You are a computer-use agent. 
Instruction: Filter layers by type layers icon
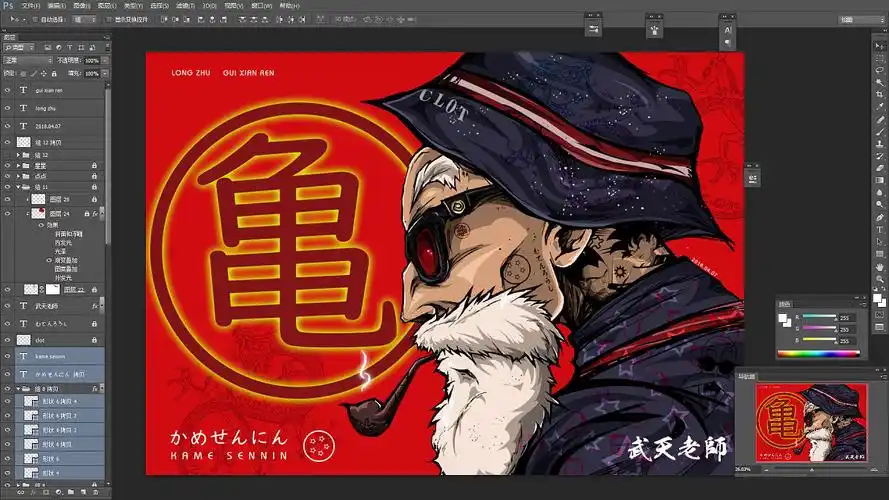70,48
